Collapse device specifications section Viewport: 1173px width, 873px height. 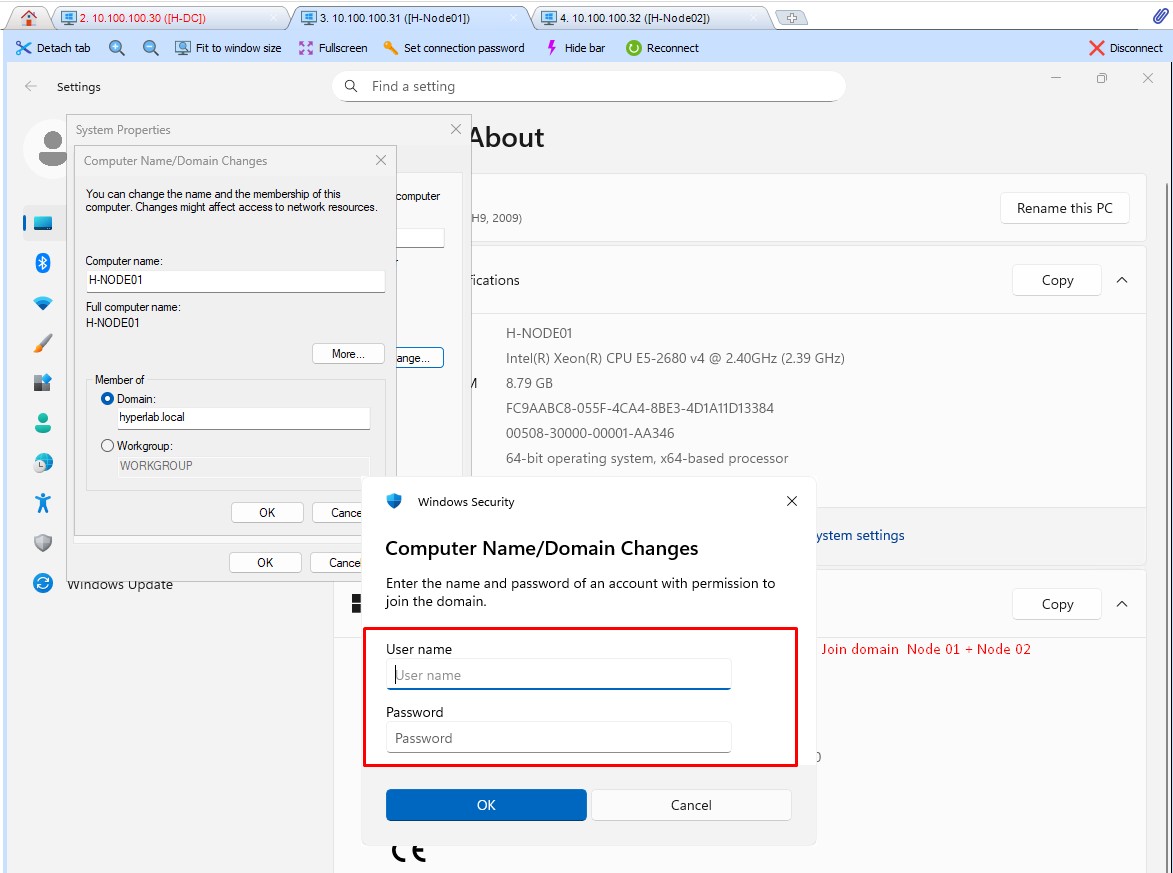(1121, 280)
